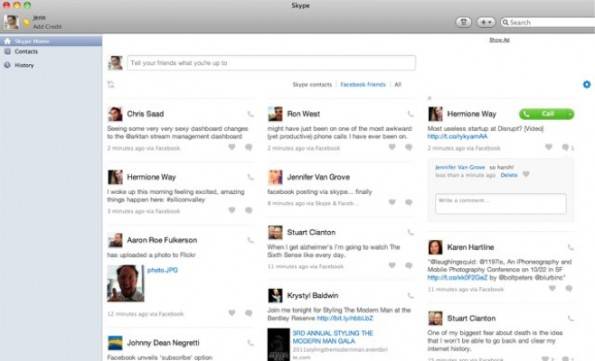Select the Skype contacts filter
This screenshot has width=595, height=361.
pyautogui.click(x=312, y=85)
